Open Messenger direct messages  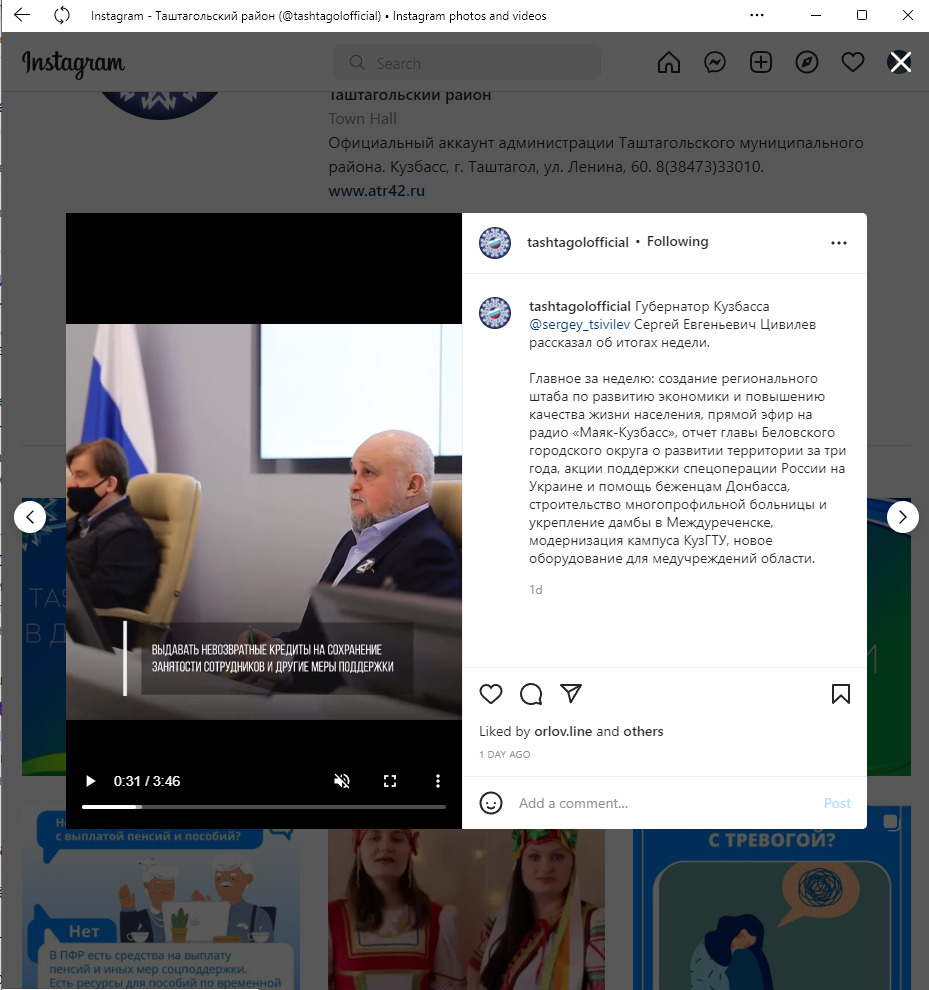tap(715, 63)
